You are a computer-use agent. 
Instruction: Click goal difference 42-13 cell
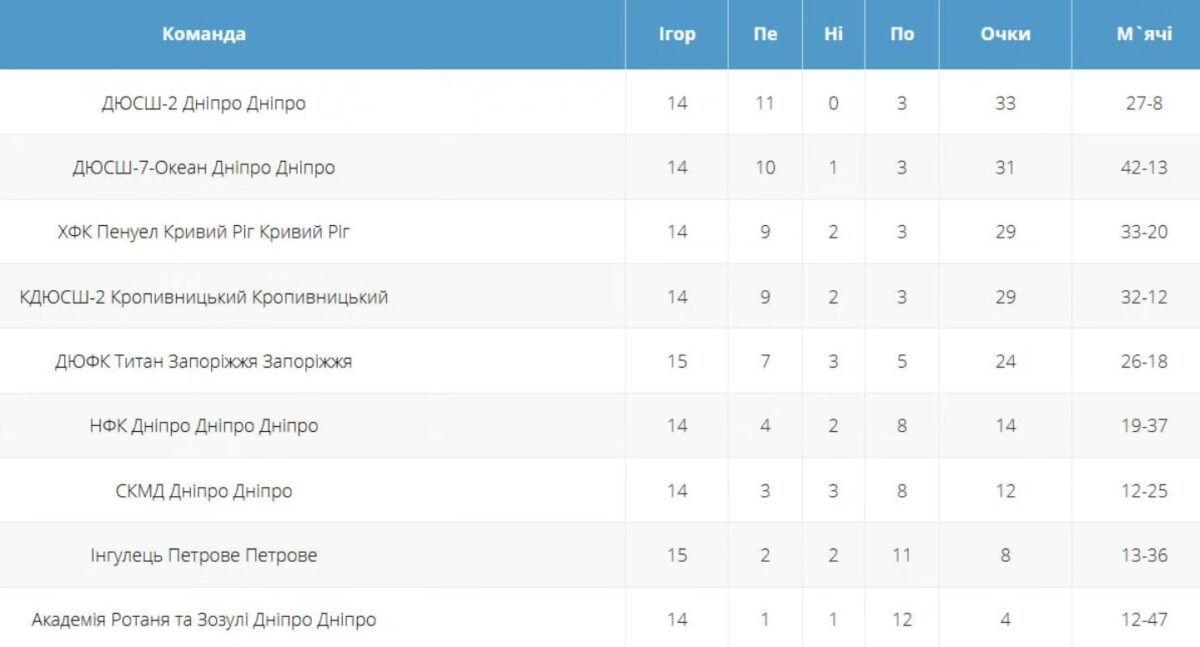[1144, 167]
